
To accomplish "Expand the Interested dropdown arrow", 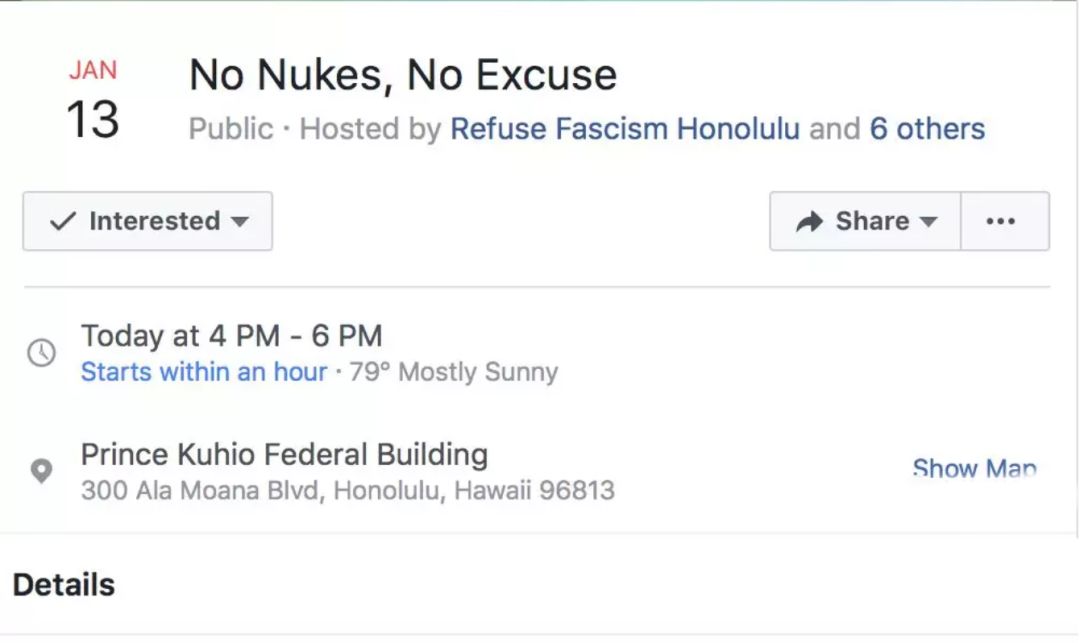I will [x=240, y=222].
